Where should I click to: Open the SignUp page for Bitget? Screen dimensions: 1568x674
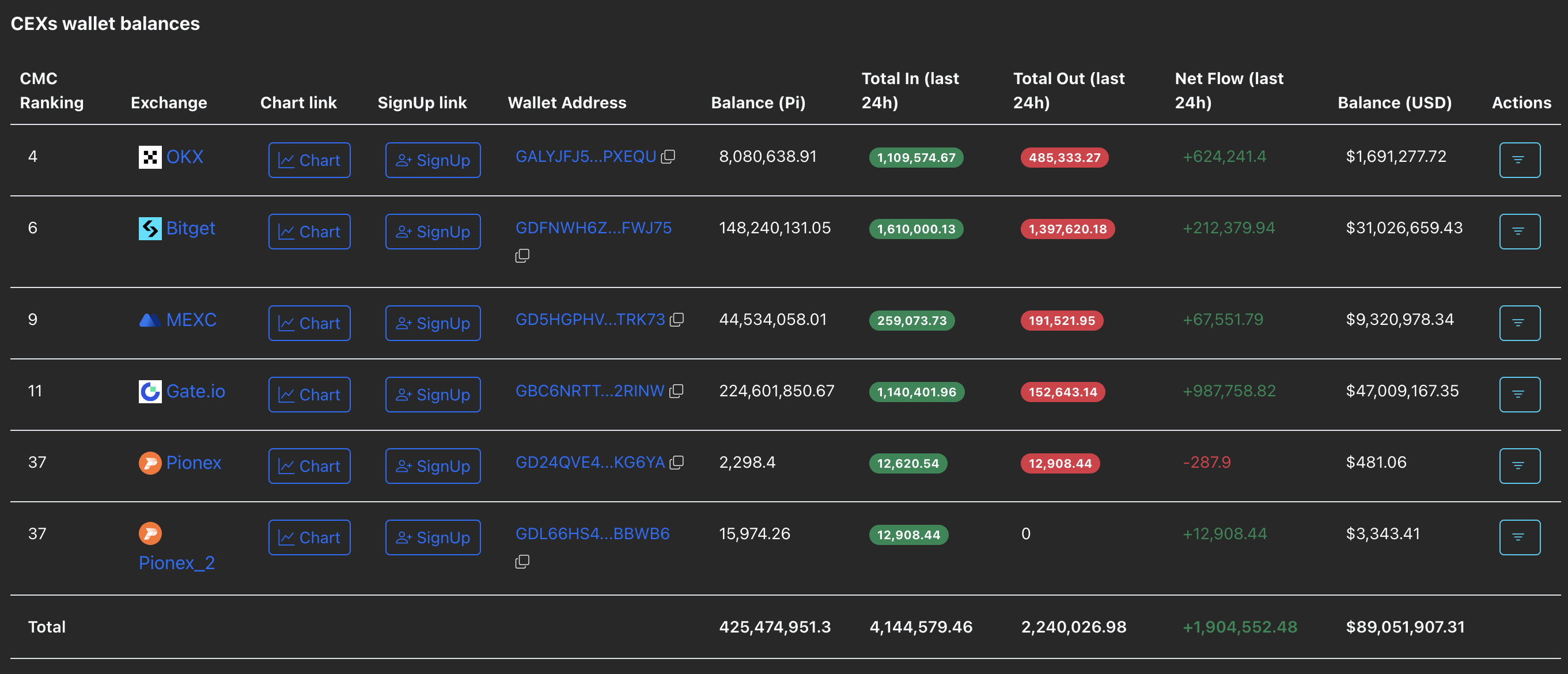(x=433, y=231)
